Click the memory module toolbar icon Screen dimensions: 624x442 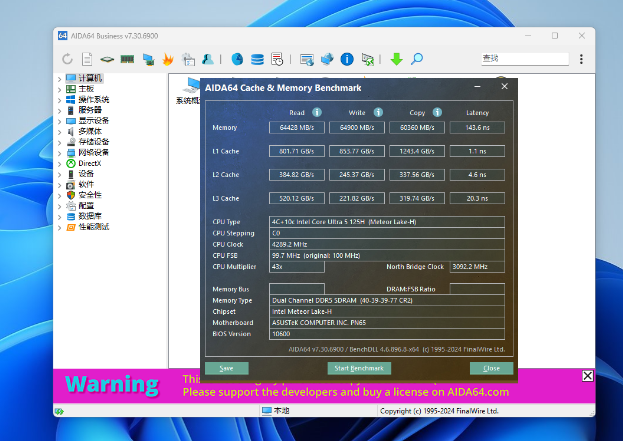pos(127,59)
